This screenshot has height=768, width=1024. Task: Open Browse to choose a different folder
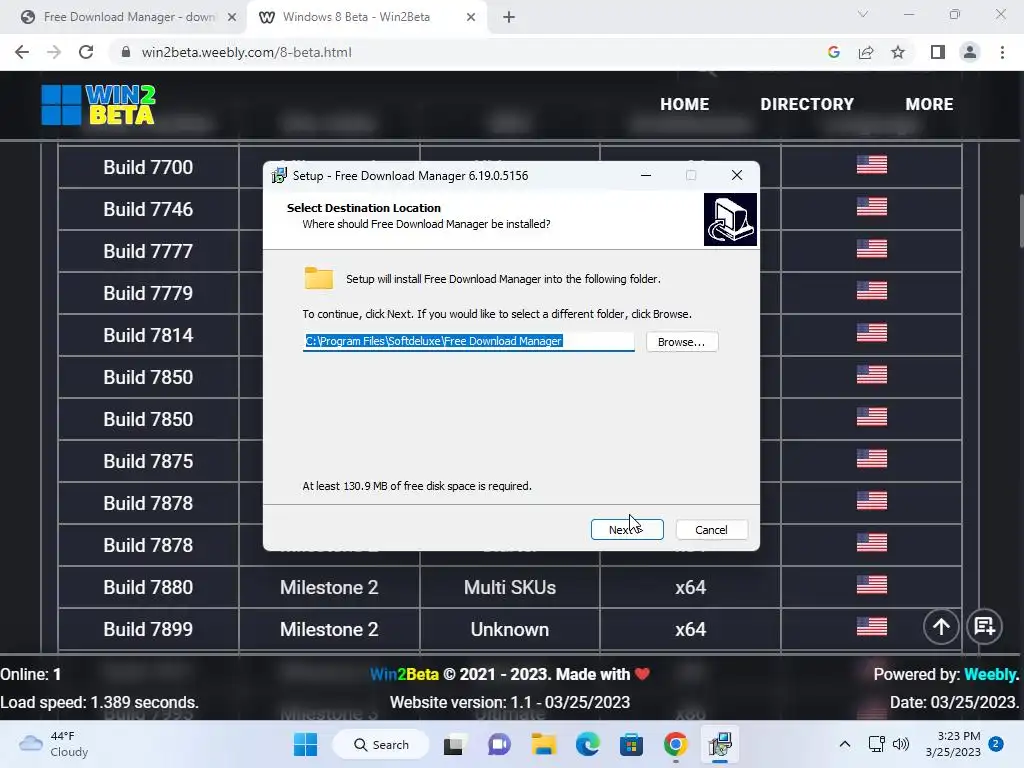coord(682,342)
